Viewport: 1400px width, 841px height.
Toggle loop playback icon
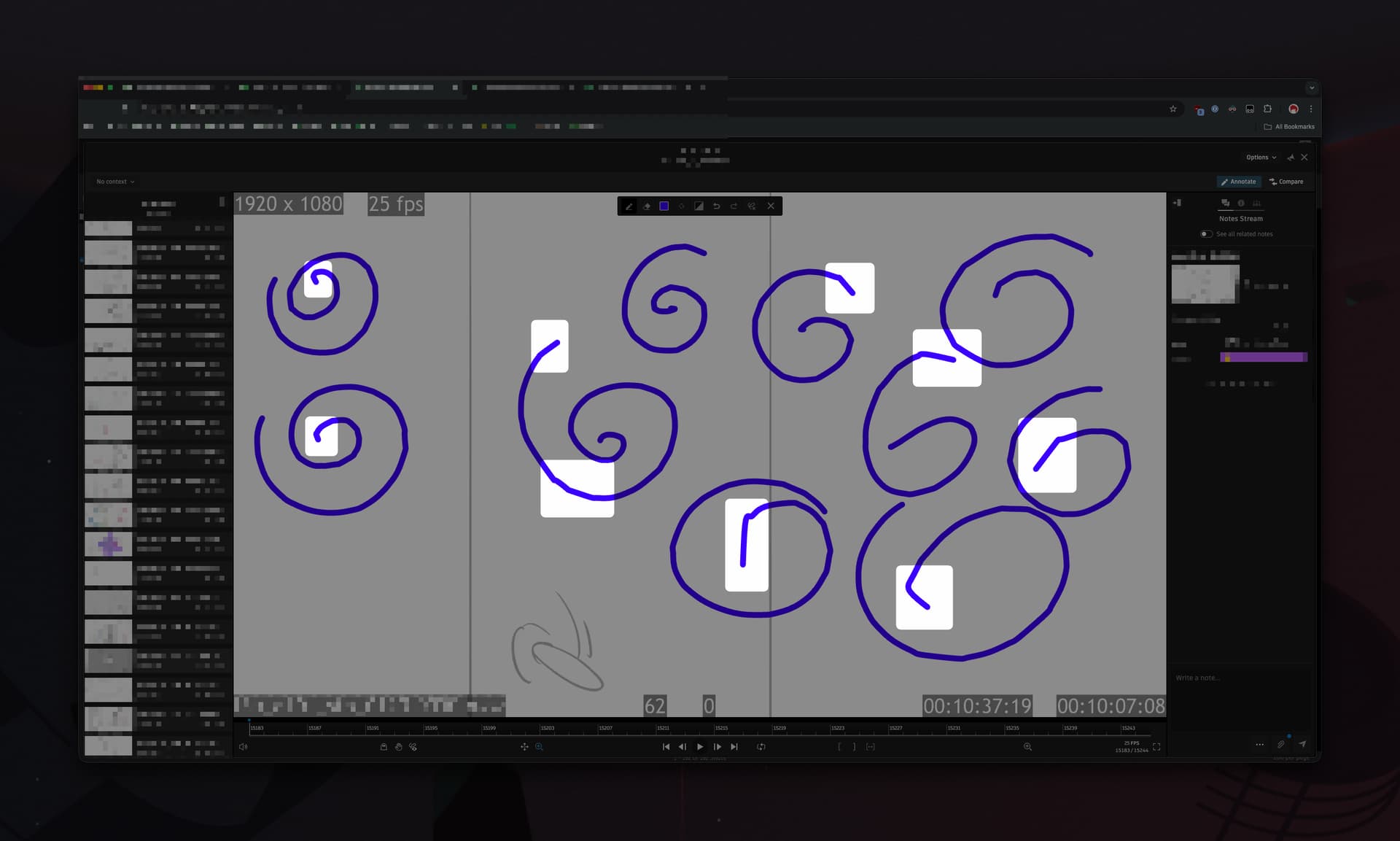pos(761,747)
